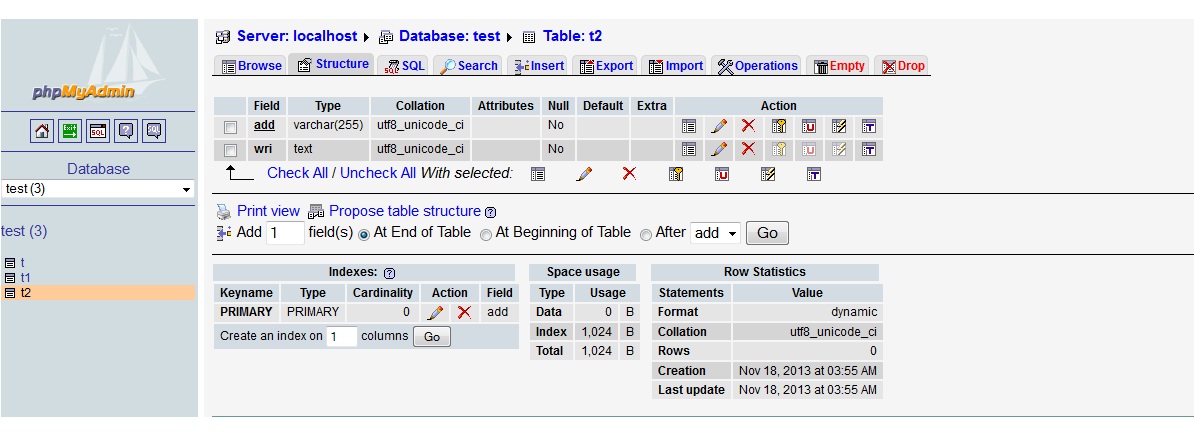This screenshot has width=1194, height=446.
Task: Select table t2 in sidebar
Action: pyautogui.click(x=26, y=292)
